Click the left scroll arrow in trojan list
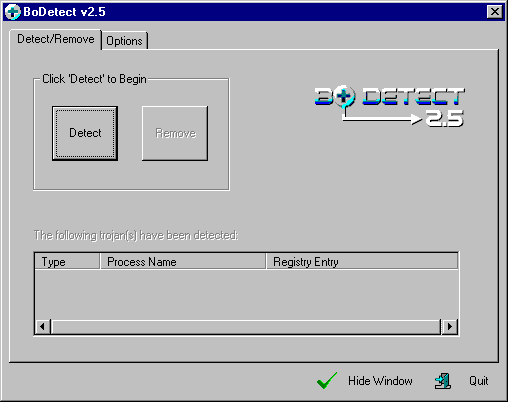Image resolution: width=508 pixels, height=402 pixels. (x=43, y=326)
